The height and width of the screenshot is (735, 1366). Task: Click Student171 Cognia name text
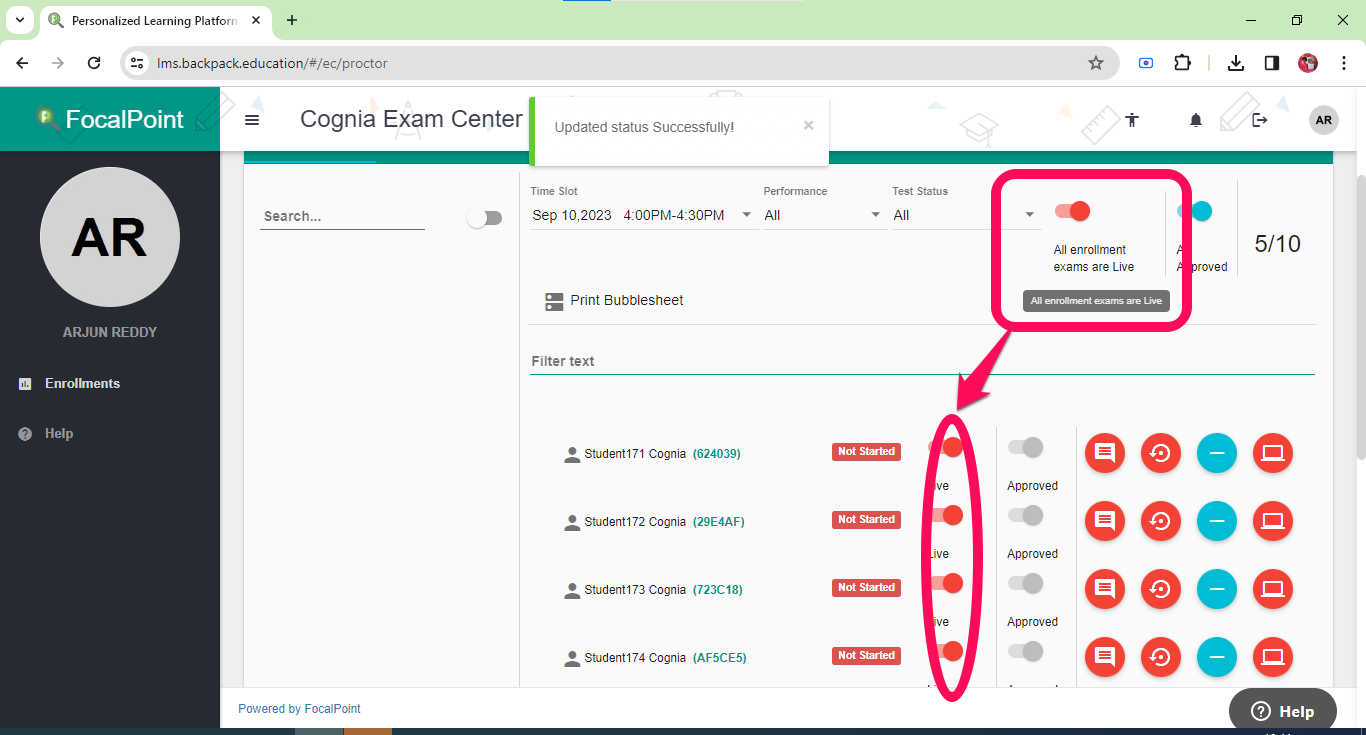(635, 454)
